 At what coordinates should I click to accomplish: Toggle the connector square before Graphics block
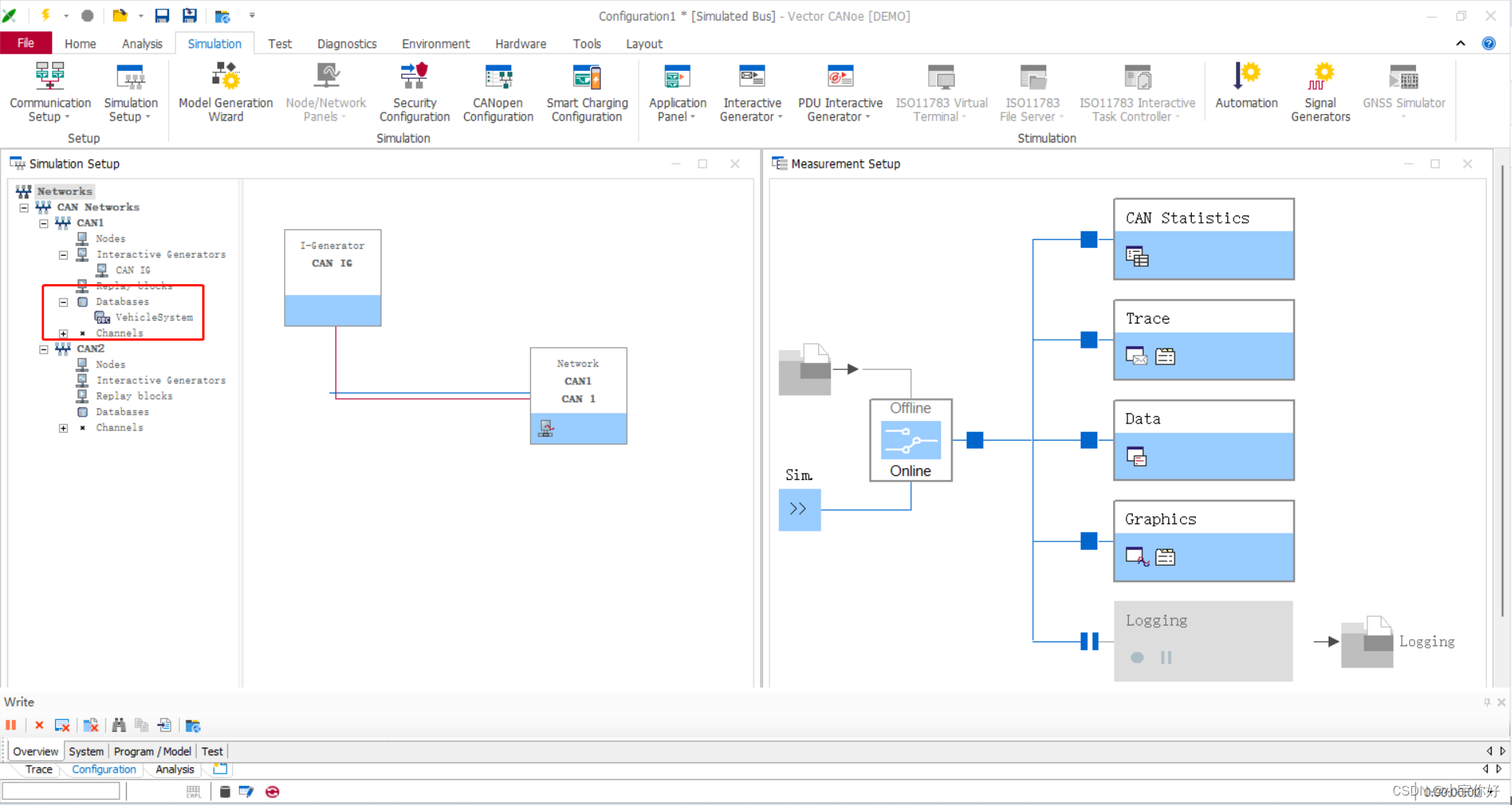[x=1089, y=541]
